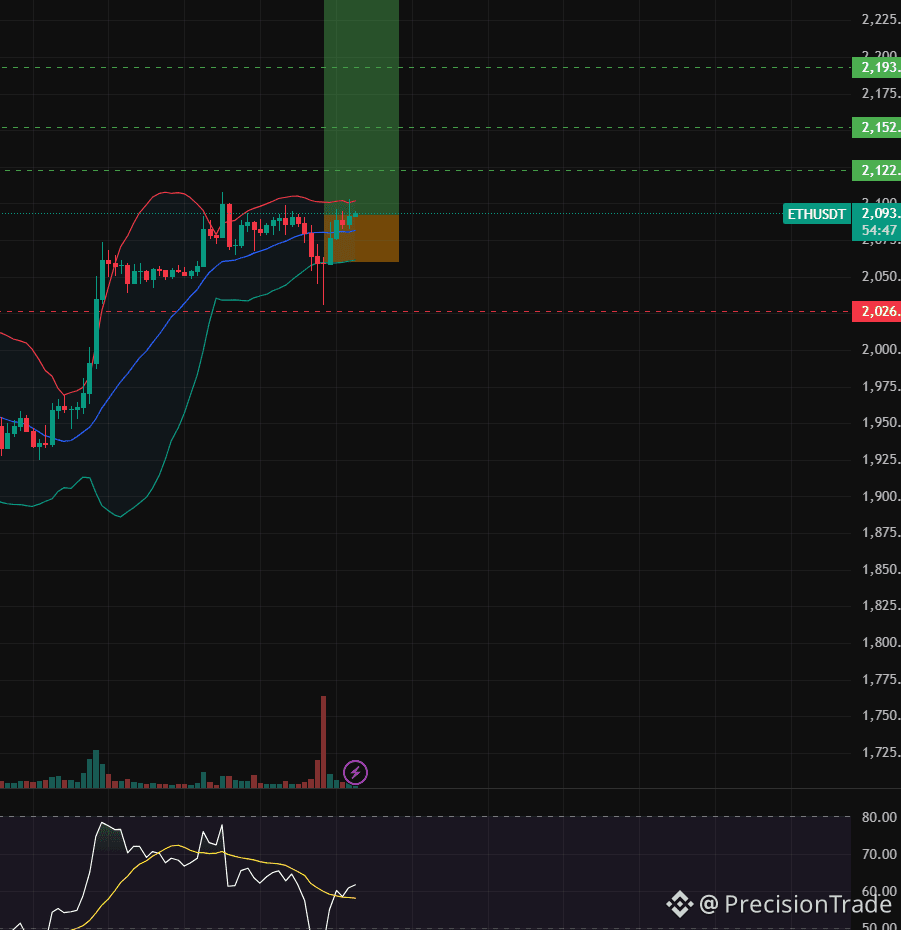Click the 1,925 price axis label
Image resolution: width=901 pixels, height=930 pixels.
point(880,460)
